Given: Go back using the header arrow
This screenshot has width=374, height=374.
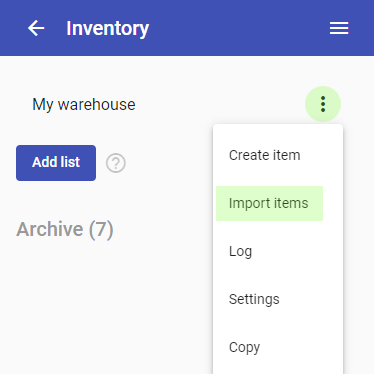Looking at the screenshot, I should point(36,28).
